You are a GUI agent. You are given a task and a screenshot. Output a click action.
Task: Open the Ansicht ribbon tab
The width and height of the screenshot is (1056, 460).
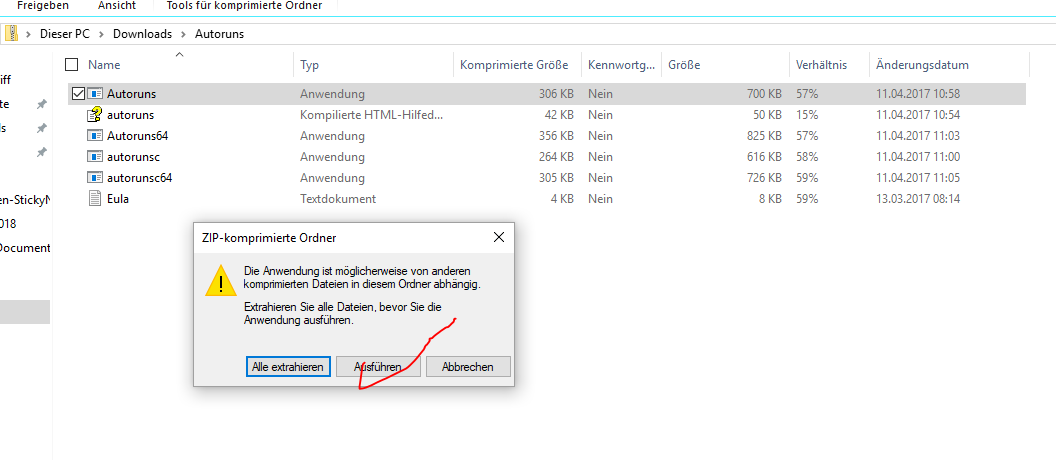(117, 5)
